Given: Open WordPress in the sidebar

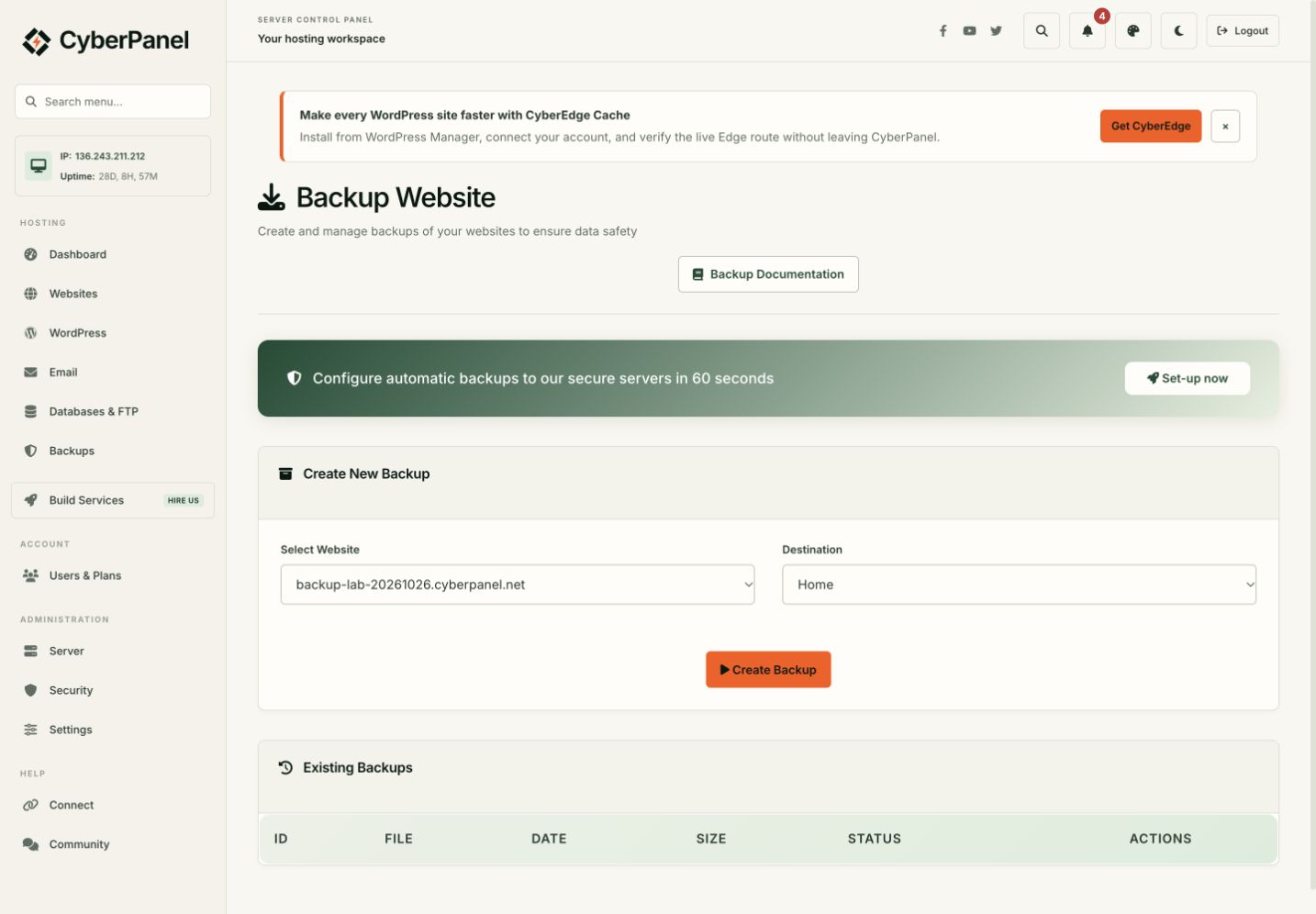Looking at the screenshot, I should coord(113,333).
